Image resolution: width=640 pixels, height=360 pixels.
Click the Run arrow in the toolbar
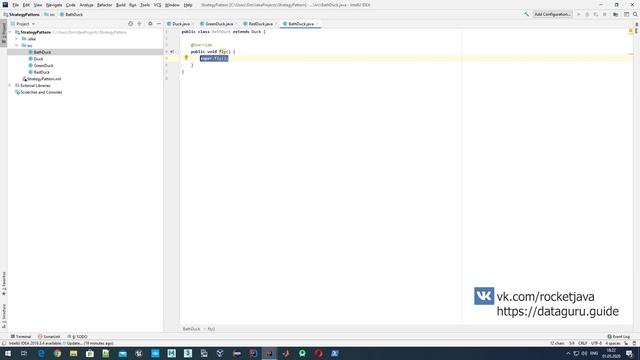(x=578, y=14)
